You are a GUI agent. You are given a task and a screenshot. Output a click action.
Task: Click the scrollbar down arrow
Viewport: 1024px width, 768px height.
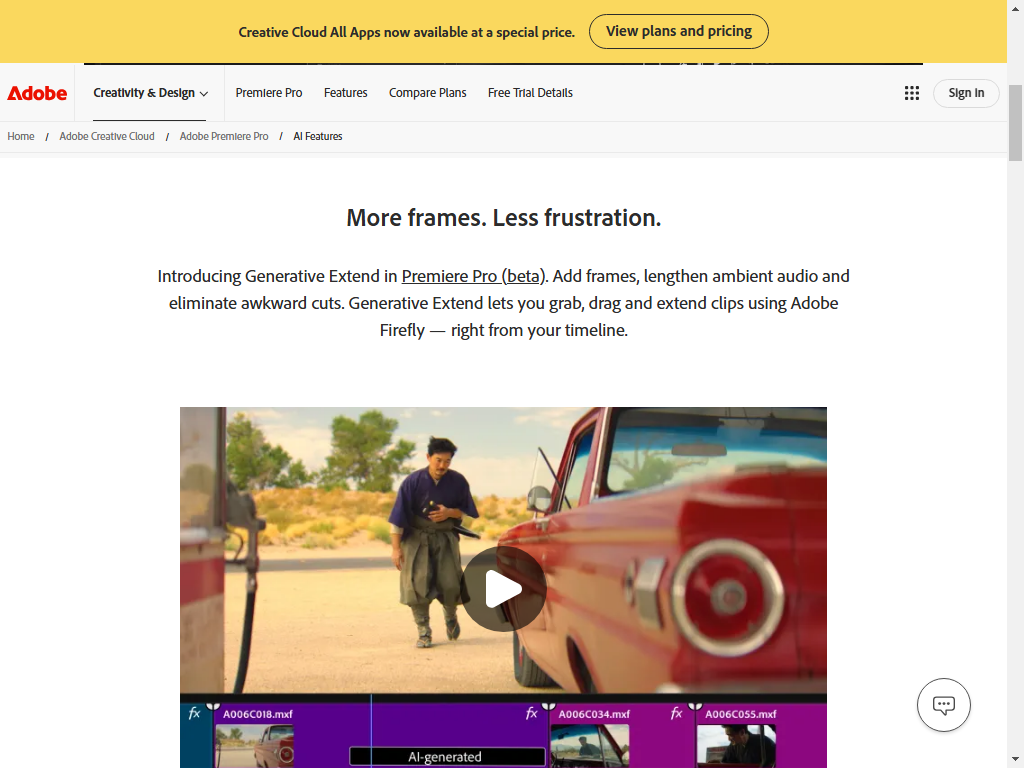[1015, 760]
